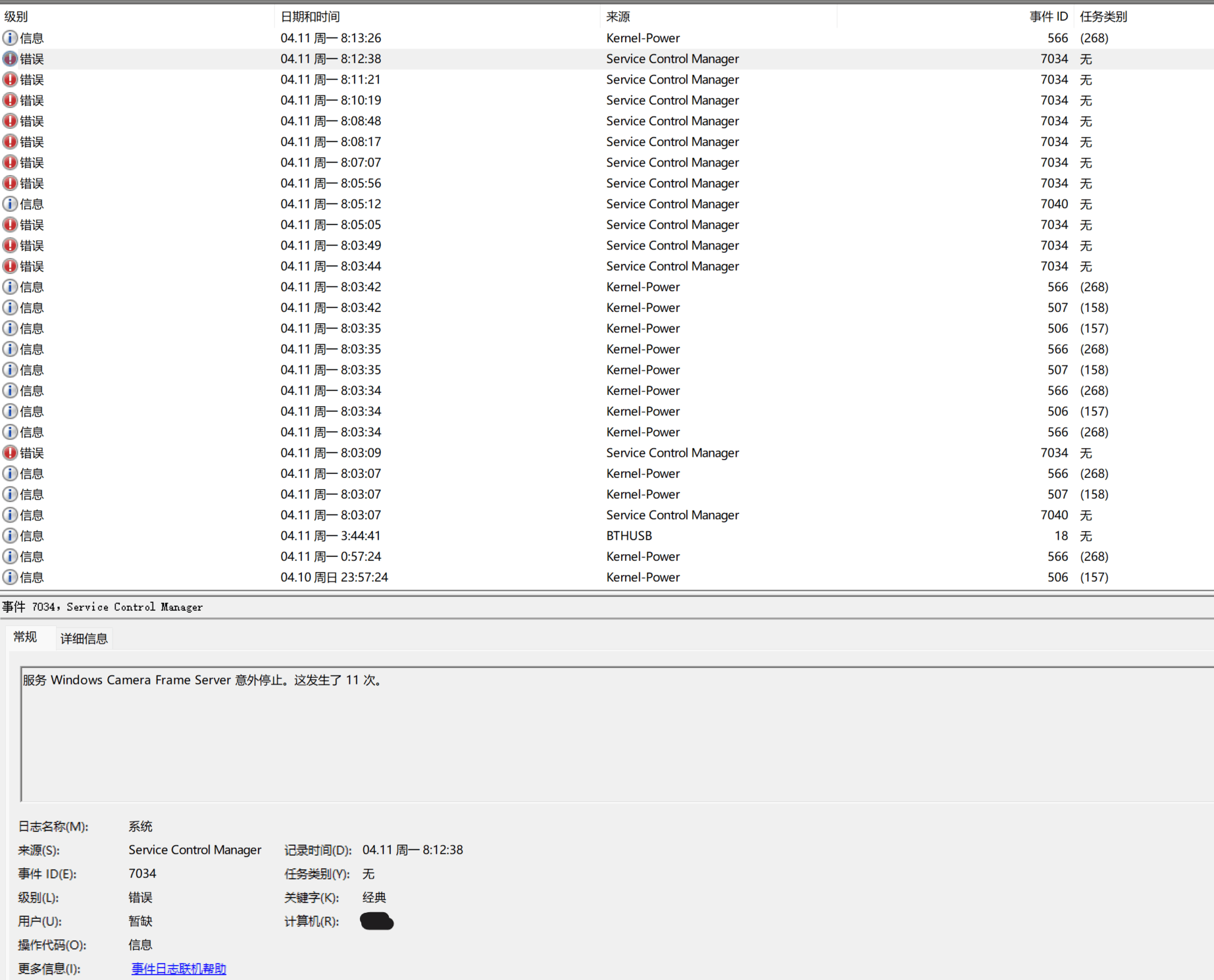Viewport: 1214px width, 980px height.
Task: Click the error icon on the 8:11:21 event
Action: pos(11,79)
